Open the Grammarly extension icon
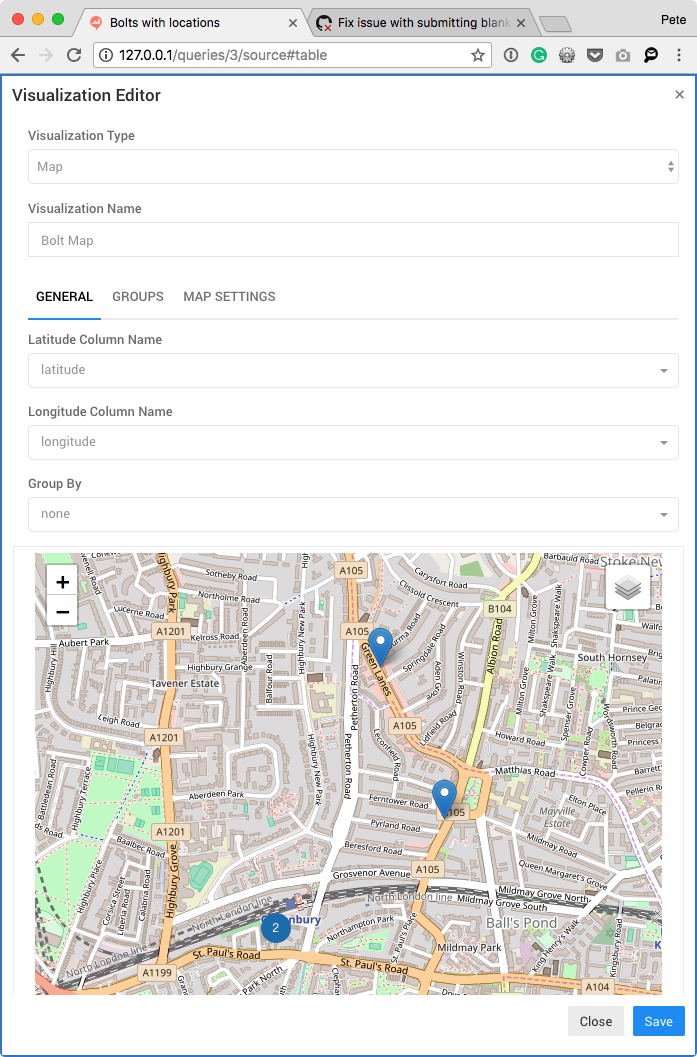Screen dimensions: 697x1057 pyautogui.click(x=539, y=55)
